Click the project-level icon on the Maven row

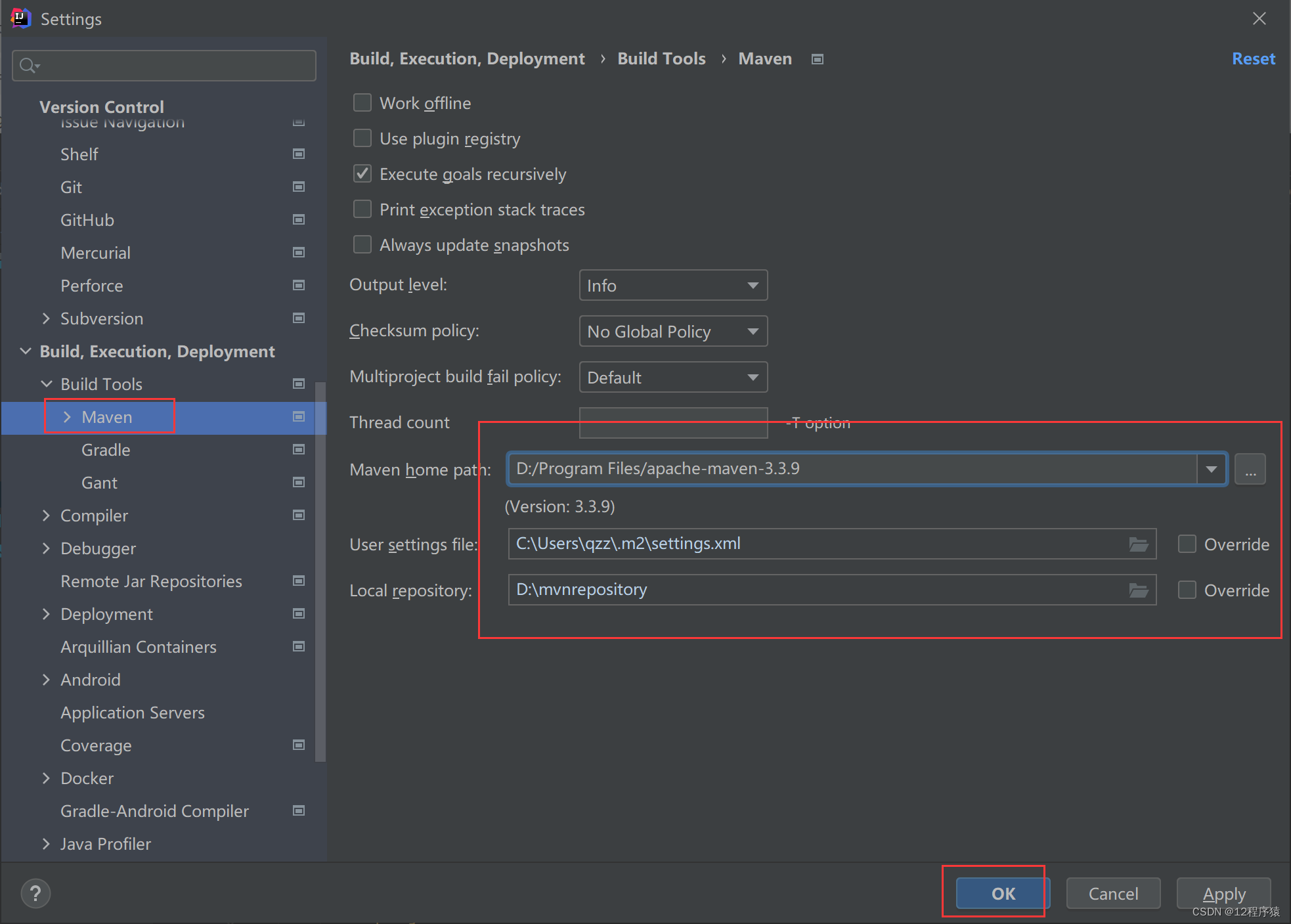pyautogui.click(x=299, y=416)
